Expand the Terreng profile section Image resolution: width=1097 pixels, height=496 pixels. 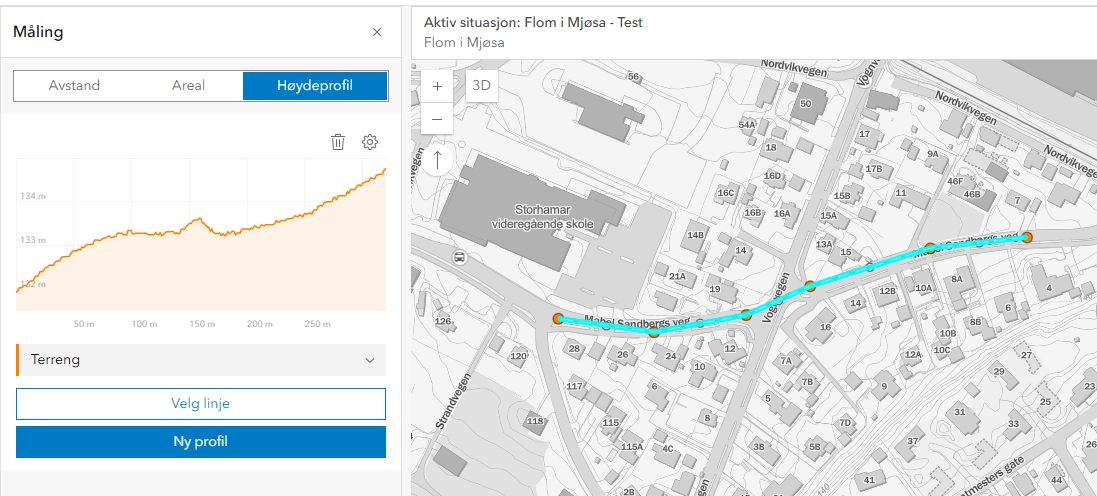201,360
